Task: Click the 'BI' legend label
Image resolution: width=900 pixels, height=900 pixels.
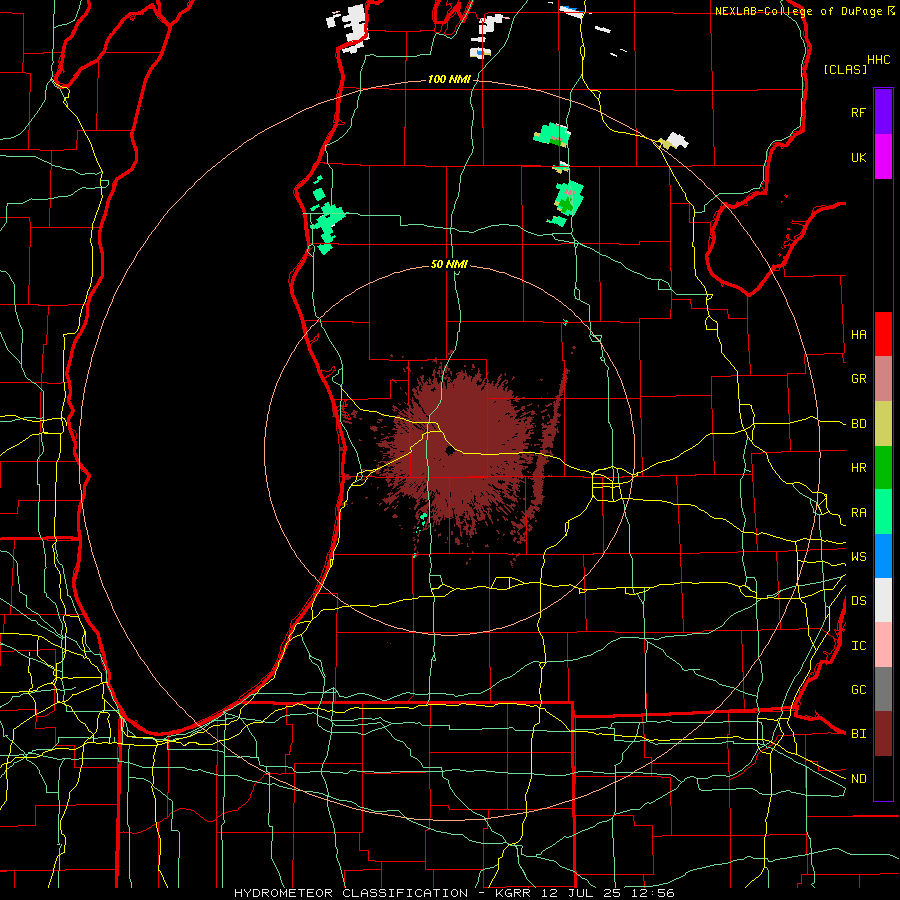Action: pyautogui.click(x=858, y=734)
